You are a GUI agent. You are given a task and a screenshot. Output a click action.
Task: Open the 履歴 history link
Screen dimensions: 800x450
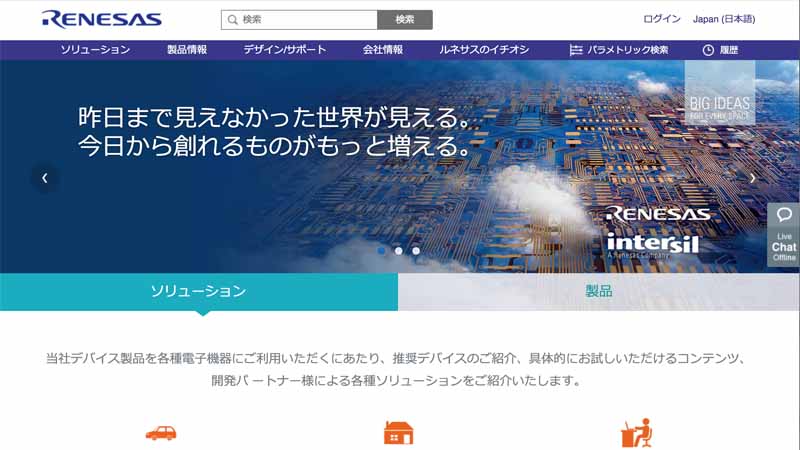click(x=729, y=50)
